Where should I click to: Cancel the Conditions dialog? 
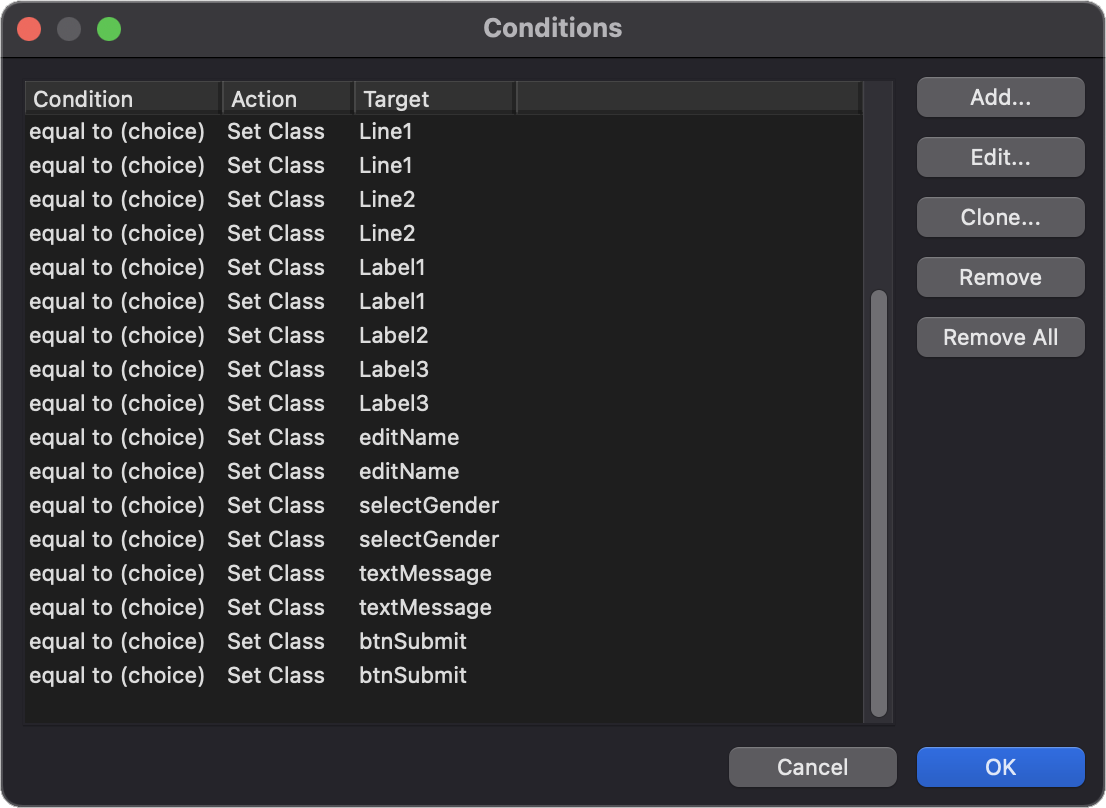point(812,767)
